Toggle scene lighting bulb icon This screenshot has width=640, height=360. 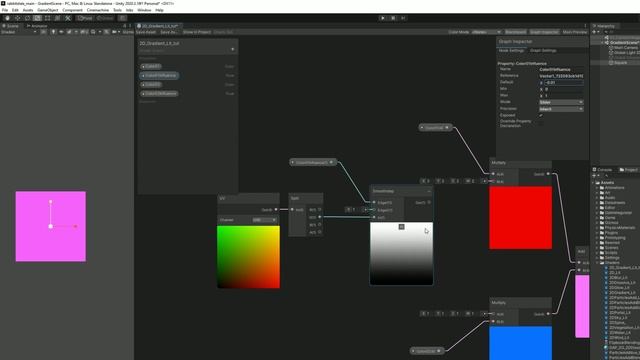point(53,32)
